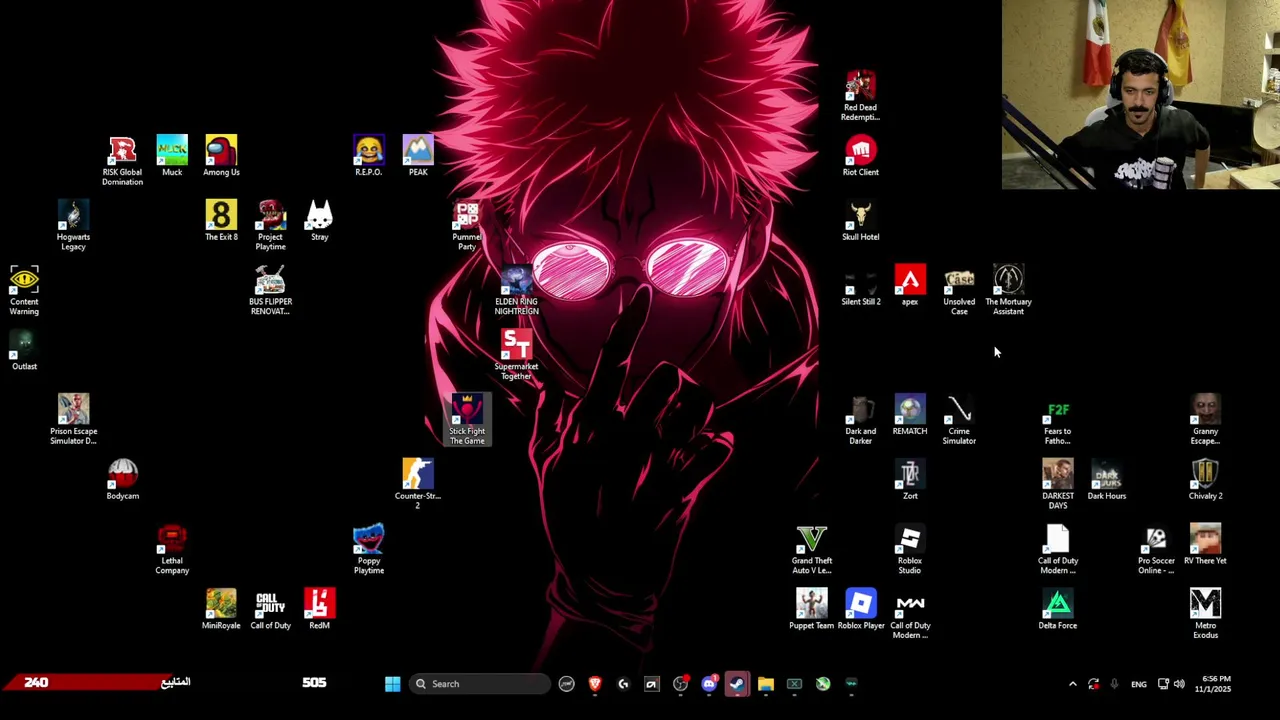
Task: Click the Red Dead Redemption shortcut
Action: [x=860, y=97]
